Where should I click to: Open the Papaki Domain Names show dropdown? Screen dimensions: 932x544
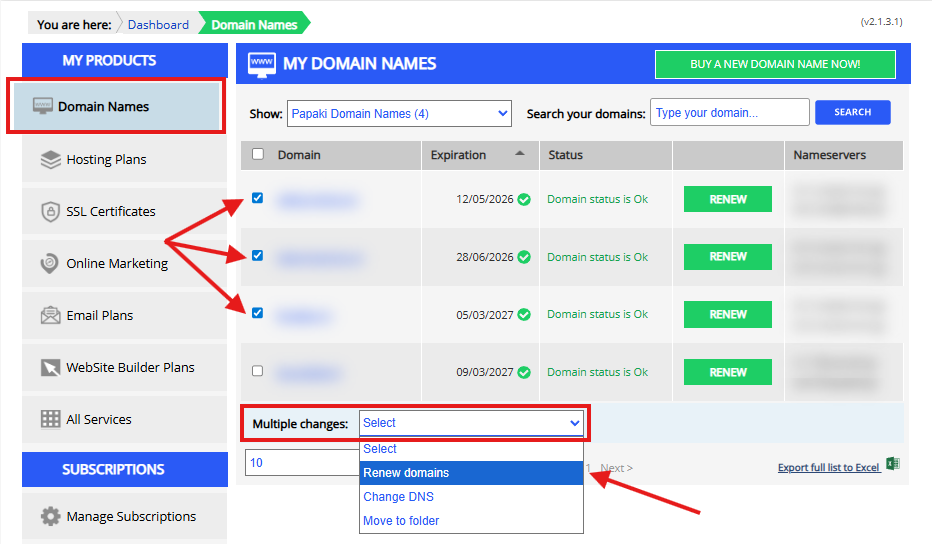[399, 114]
